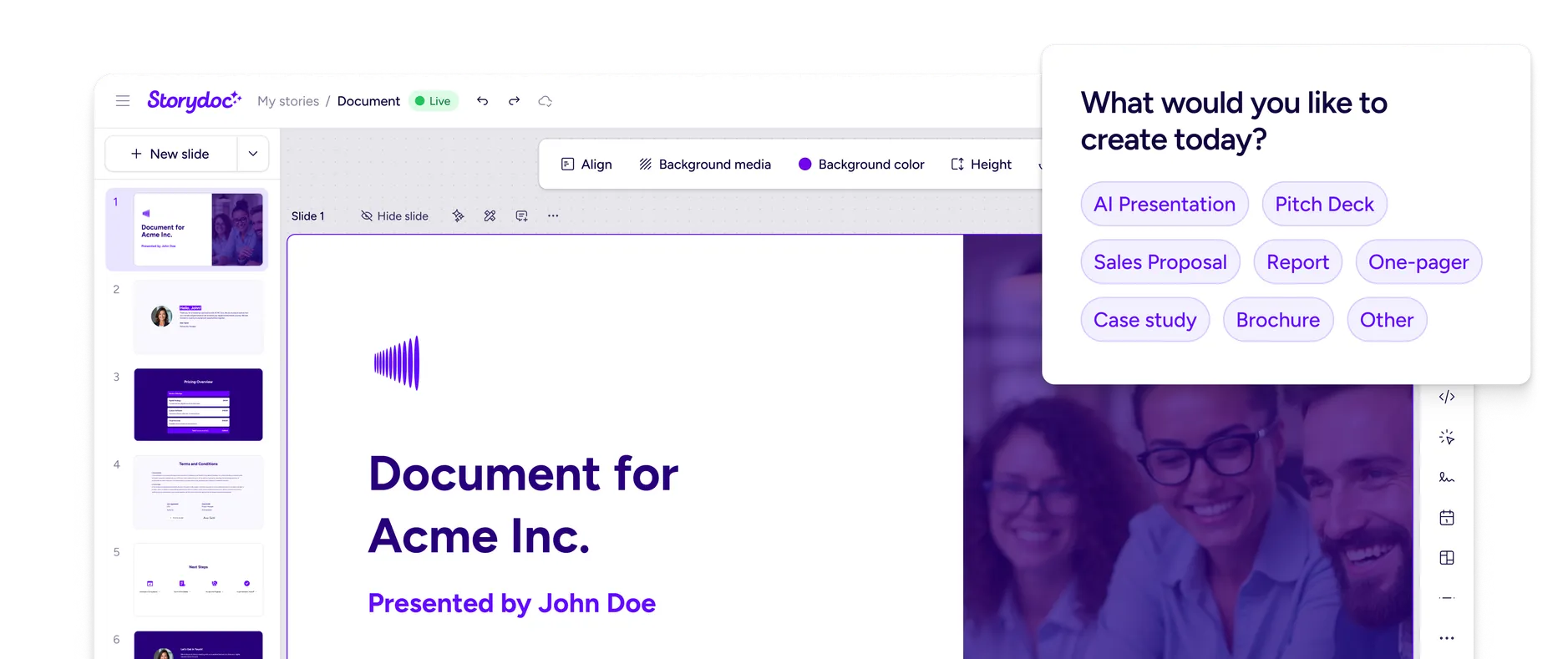Toggle the Live status badge
Screen dimensions: 1568x659
pyautogui.click(x=434, y=101)
